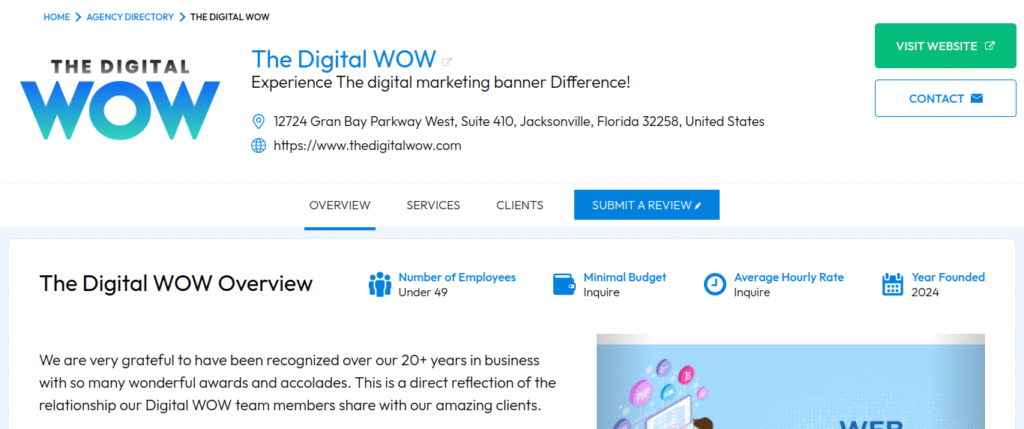Viewport: 1024px width, 429px height.
Task: Click external link icon beside agency title
Action: (x=447, y=62)
